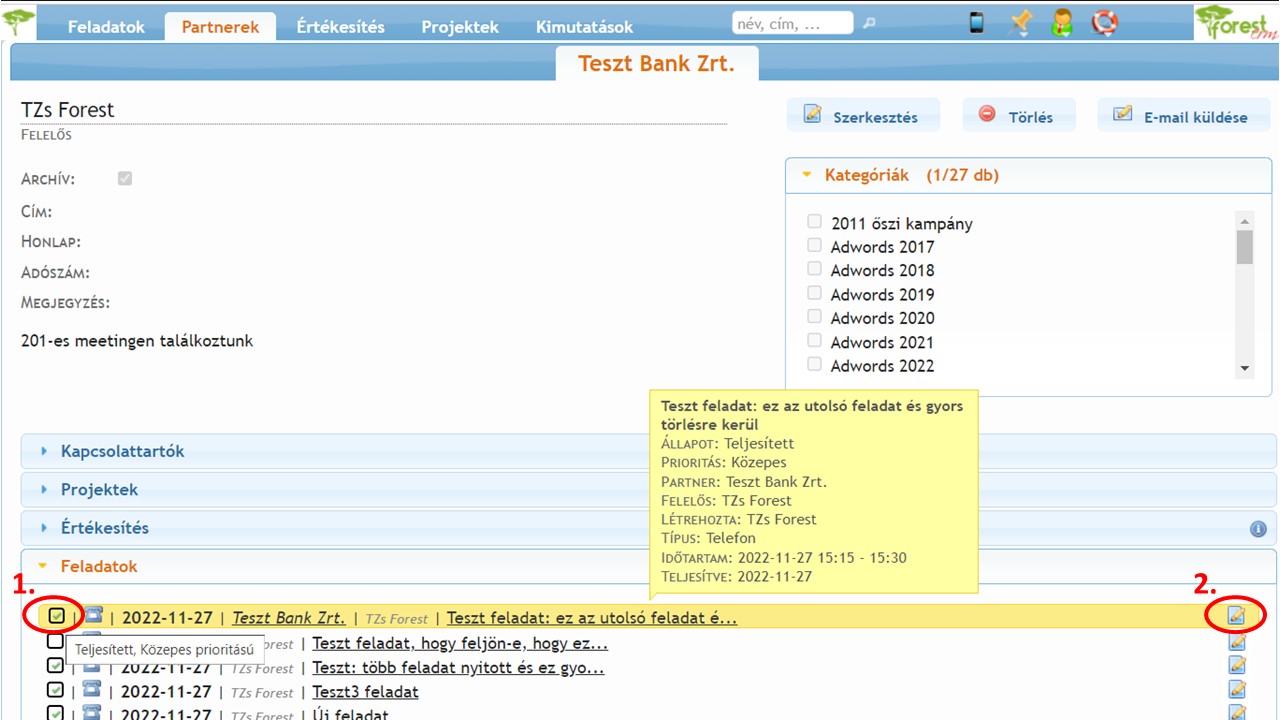The width and height of the screenshot is (1280, 720).
Task: Check the Adwords 2017 category
Action: click(815, 246)
